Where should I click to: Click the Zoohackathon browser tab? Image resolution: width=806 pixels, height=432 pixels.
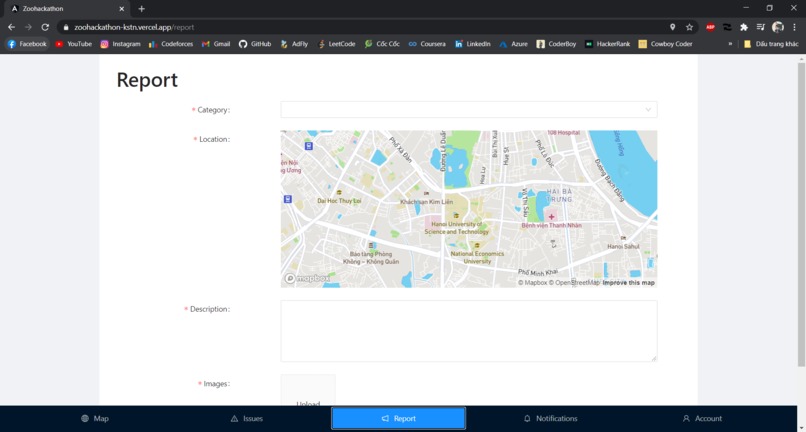(x=67, y=9)
